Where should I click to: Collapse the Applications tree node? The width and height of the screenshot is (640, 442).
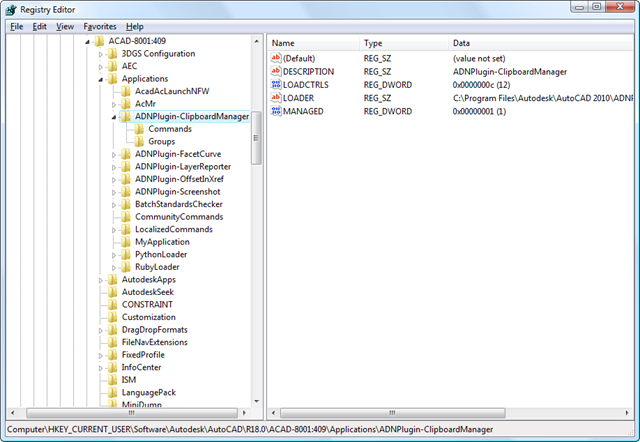(100, 79)
